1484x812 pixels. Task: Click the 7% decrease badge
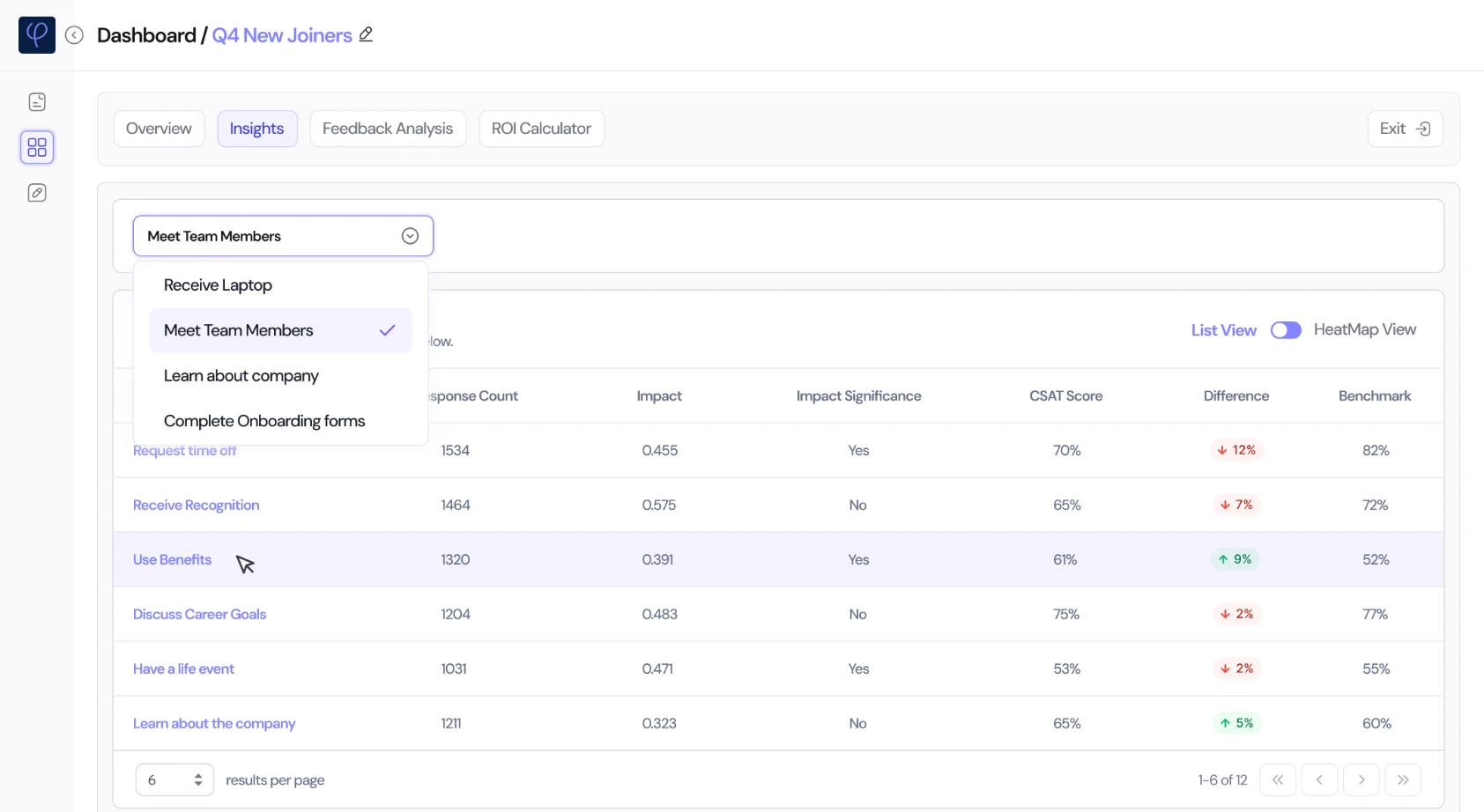tap(1236, 505)
